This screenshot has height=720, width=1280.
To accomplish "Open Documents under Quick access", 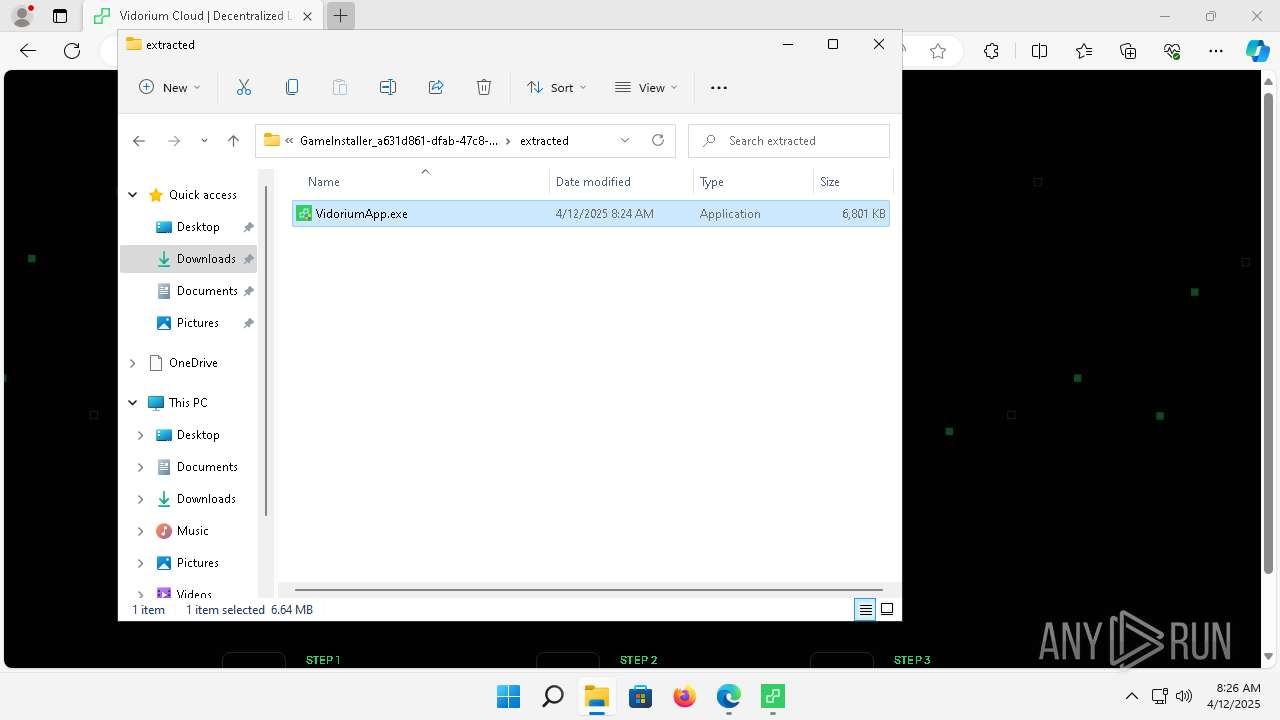I will coord(196,291).
